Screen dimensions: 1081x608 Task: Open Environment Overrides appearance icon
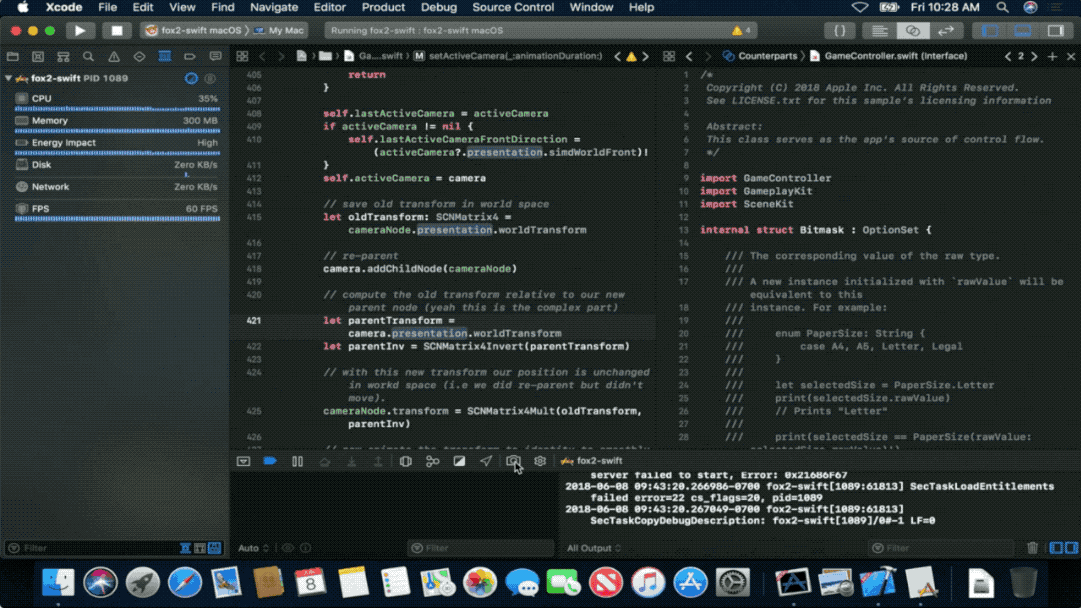click(459, 461)
